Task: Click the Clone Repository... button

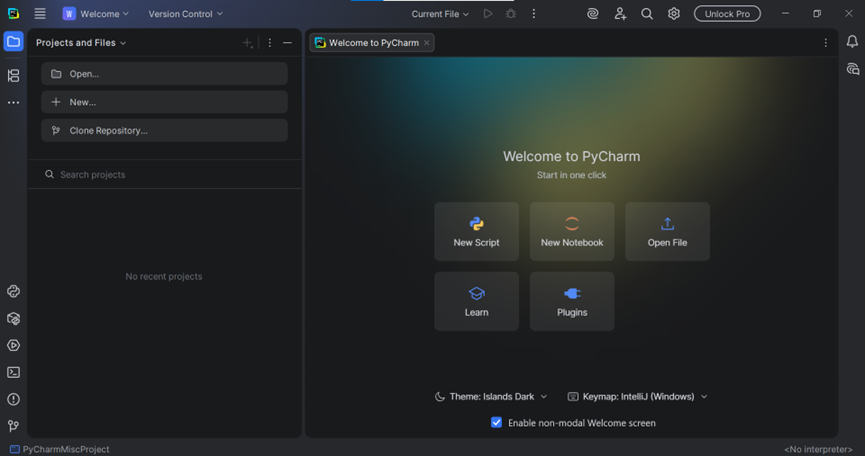Action: click(164, 131)
